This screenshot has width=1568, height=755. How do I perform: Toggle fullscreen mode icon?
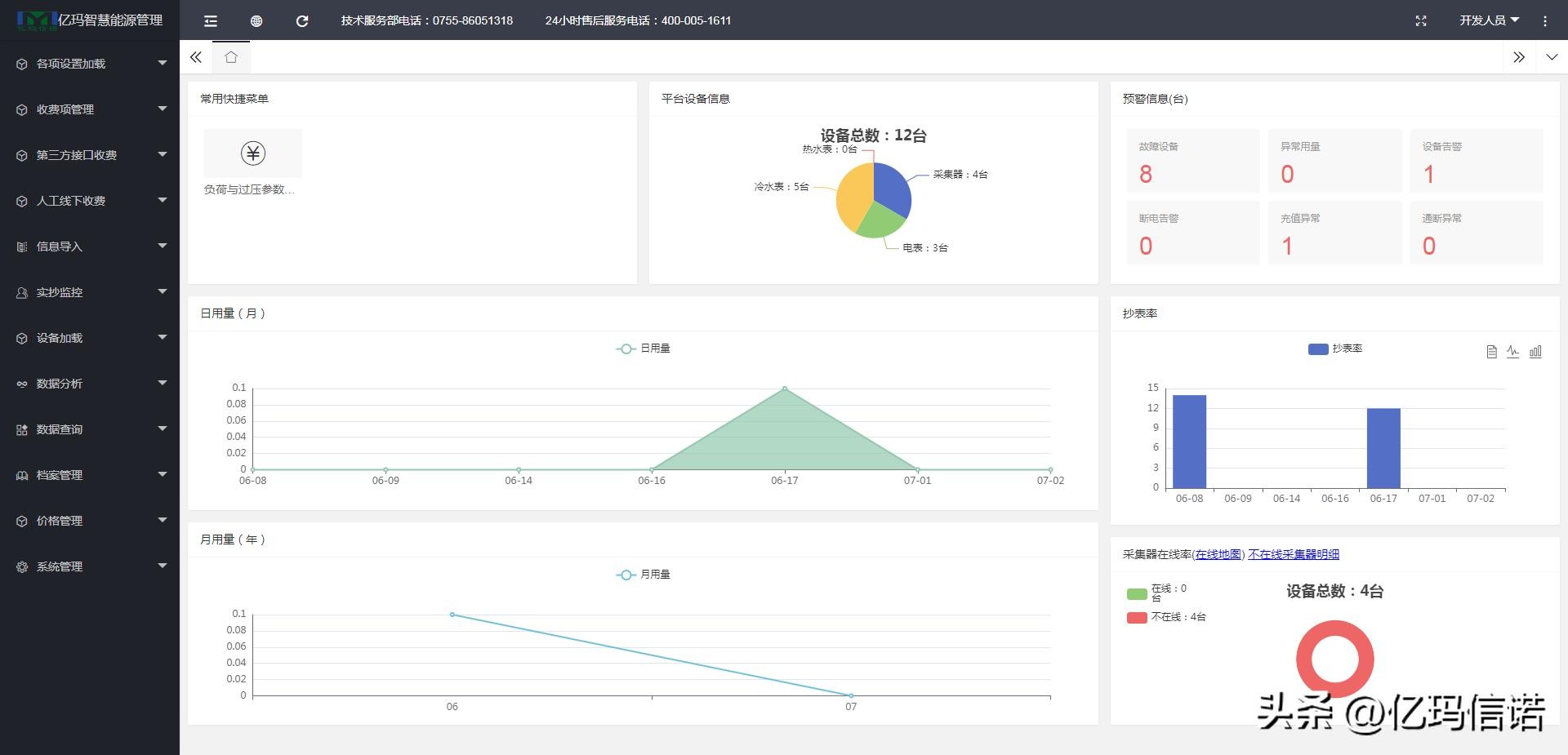pos(1421,21)
